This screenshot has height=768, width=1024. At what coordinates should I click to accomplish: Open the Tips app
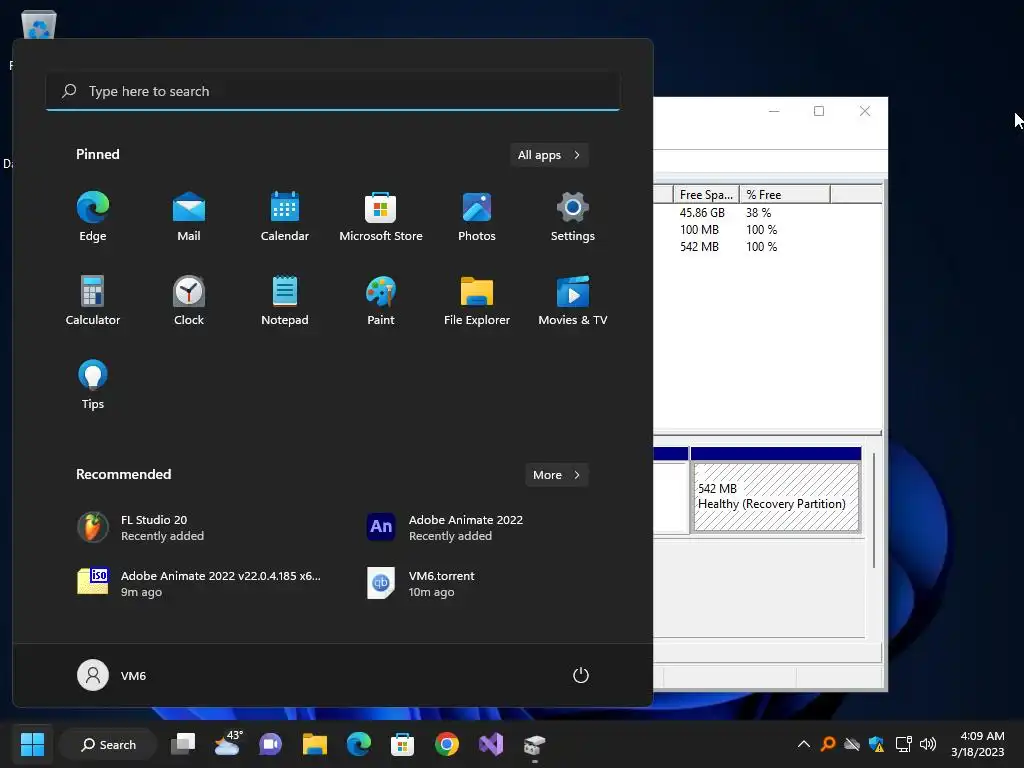pyautogui.click(x=93, y=385)
